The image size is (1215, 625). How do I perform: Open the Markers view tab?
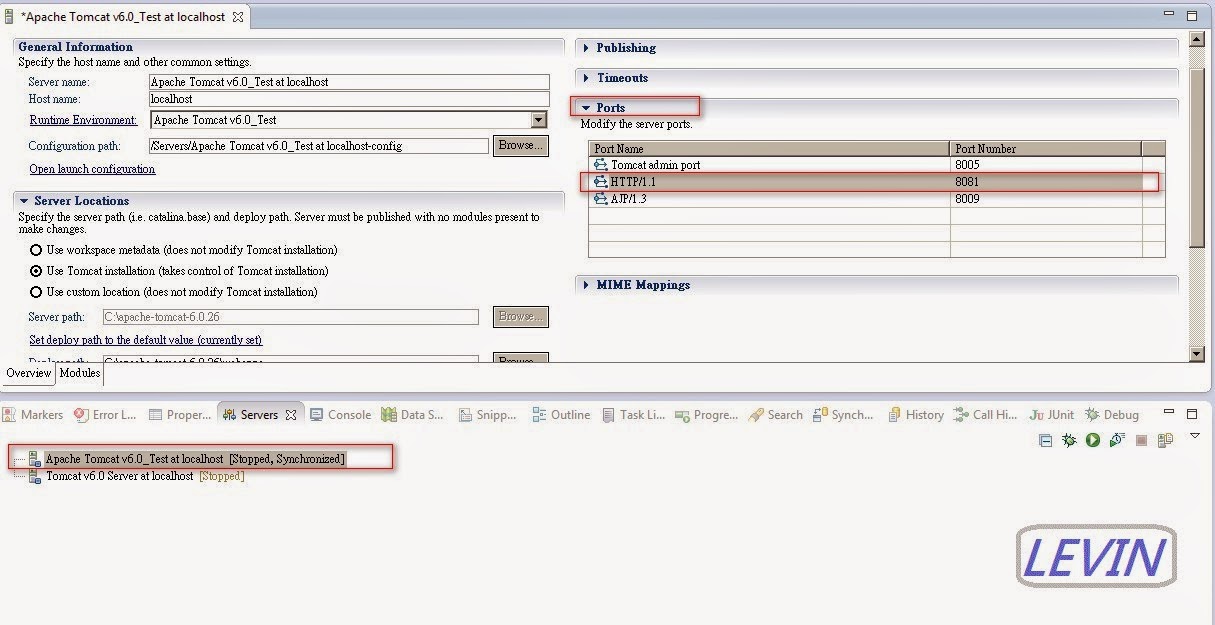coord(33,415)
